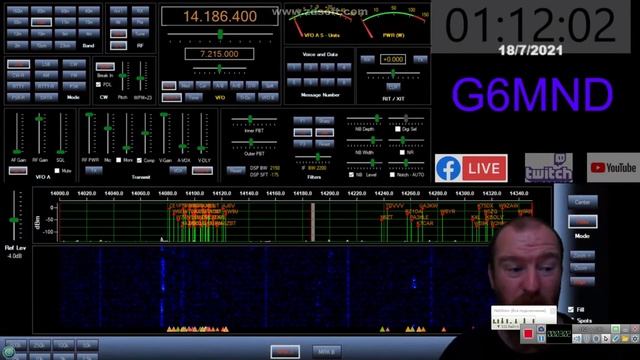Toggle the FDL checkbox in CW panel
This screenshot has height=360, width=640.
[98, 84]
